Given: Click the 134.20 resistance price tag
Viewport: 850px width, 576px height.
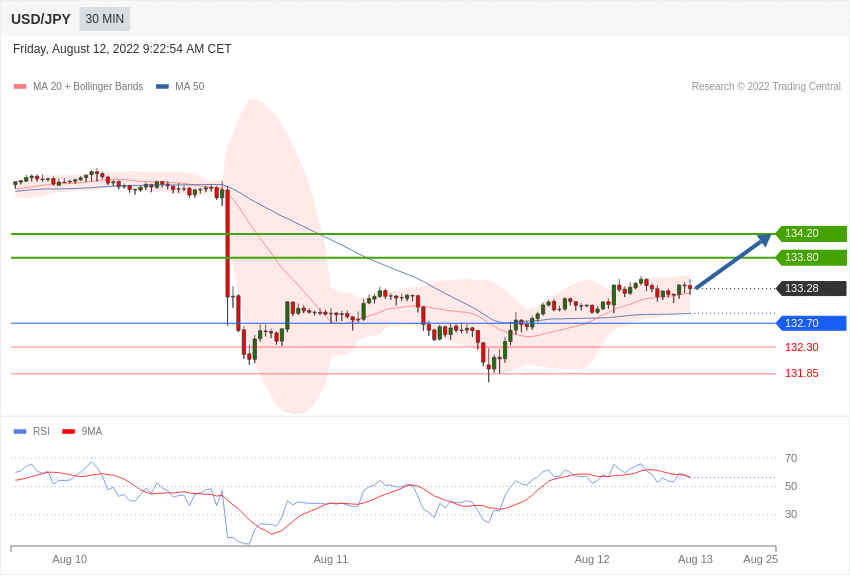Looking at the screenshot, I should pyautogui.click(x=812, y=234).
